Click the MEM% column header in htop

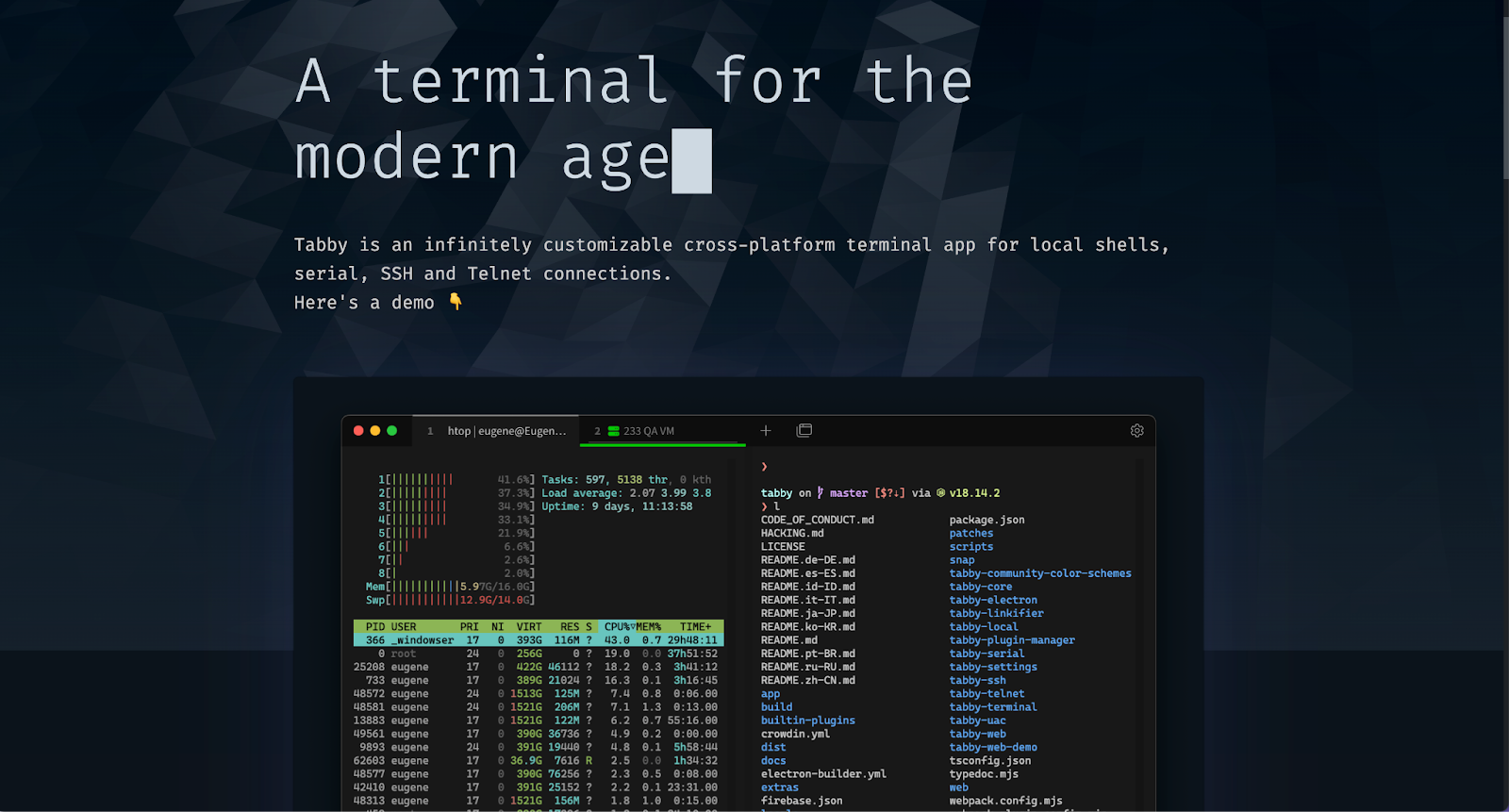click(x=648, y=626)
